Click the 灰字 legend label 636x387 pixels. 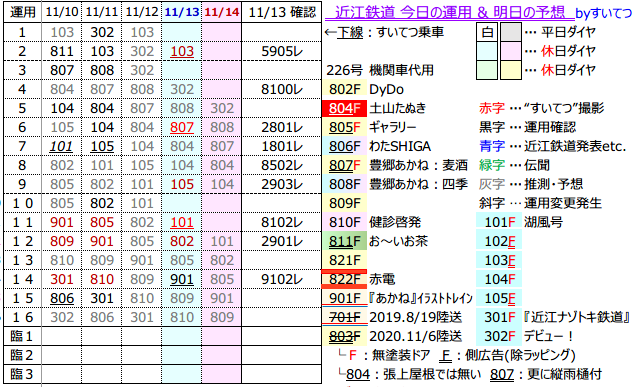(x=492, y=184)
